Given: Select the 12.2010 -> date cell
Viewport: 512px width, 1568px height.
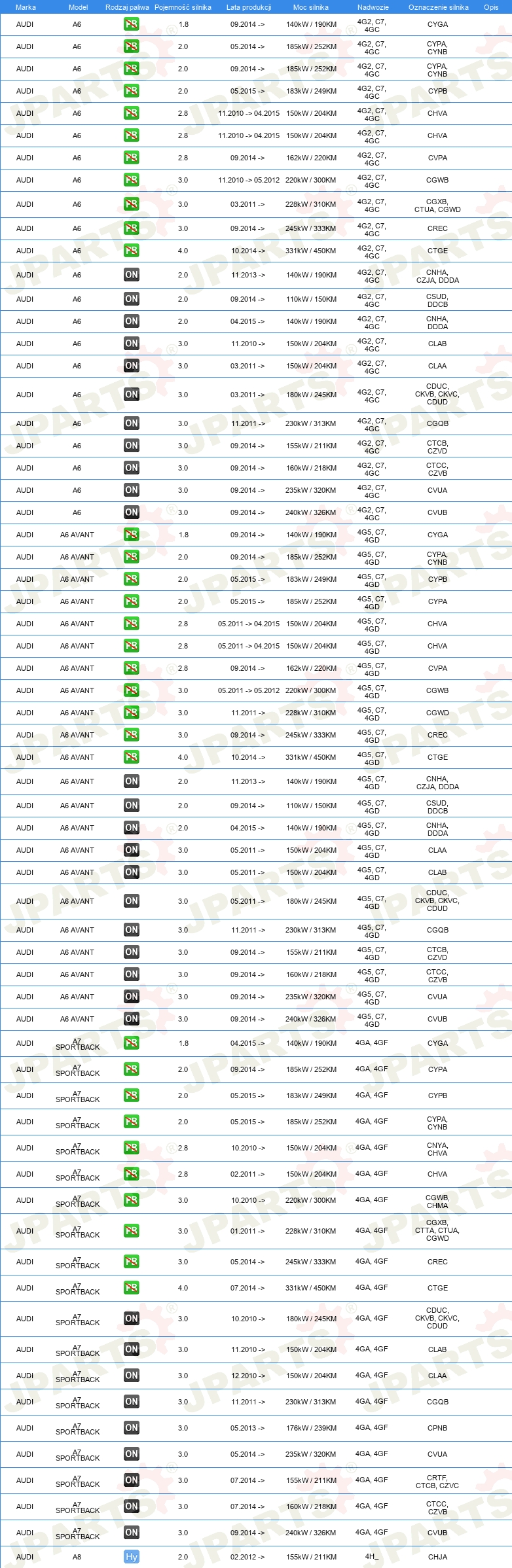Looking at the screenshot, I should click(247, 1376).
